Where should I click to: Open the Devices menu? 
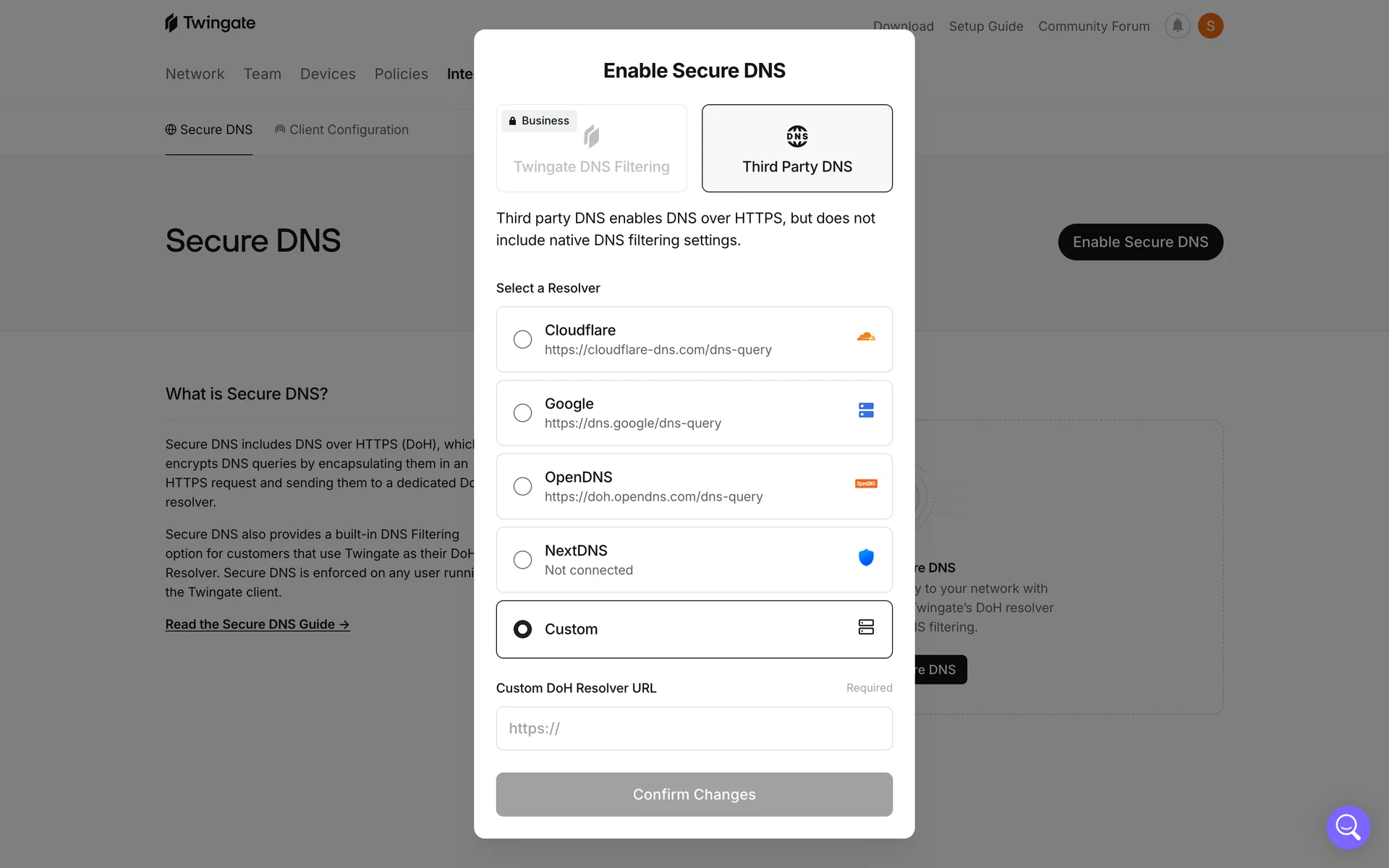(328, 74)
